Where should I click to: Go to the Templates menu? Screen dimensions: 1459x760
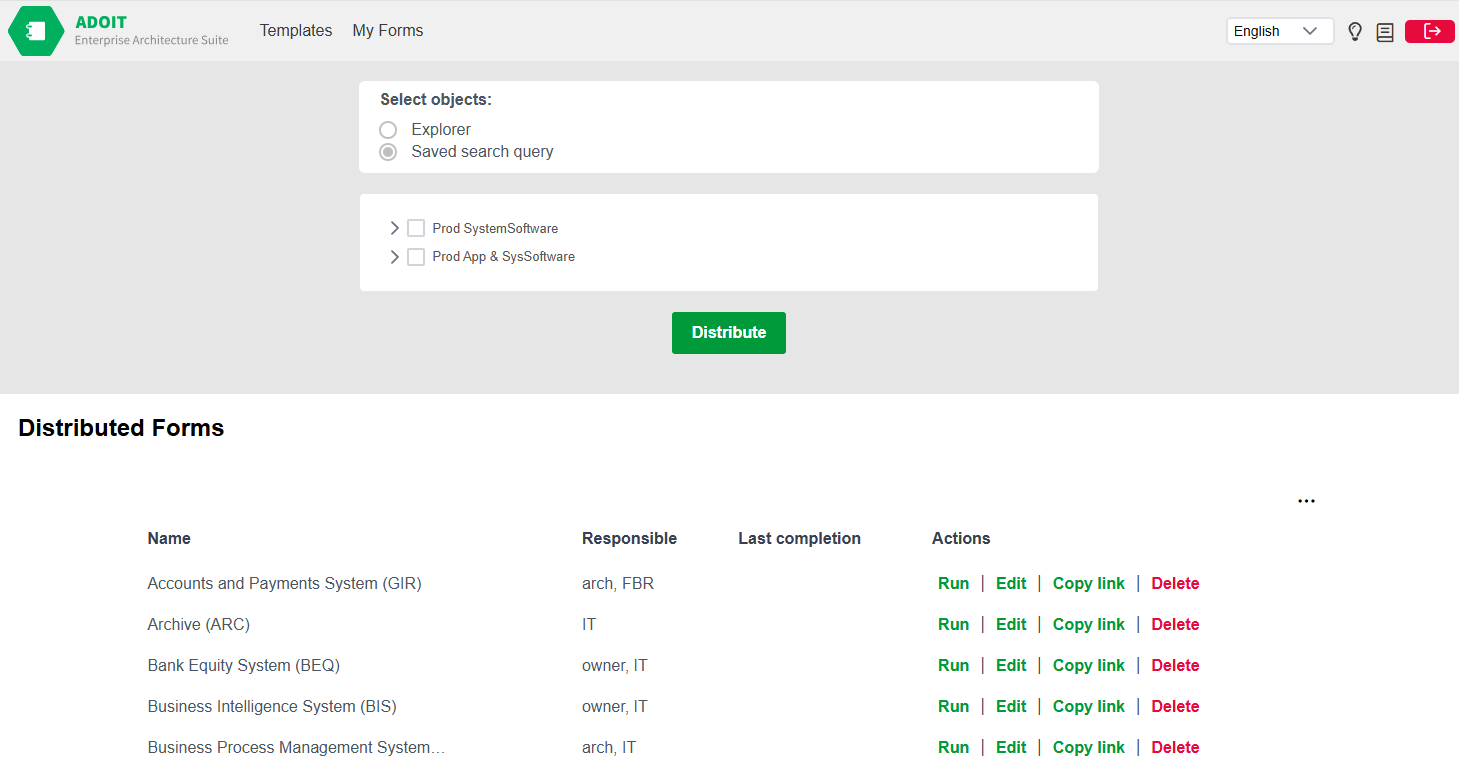296,31
